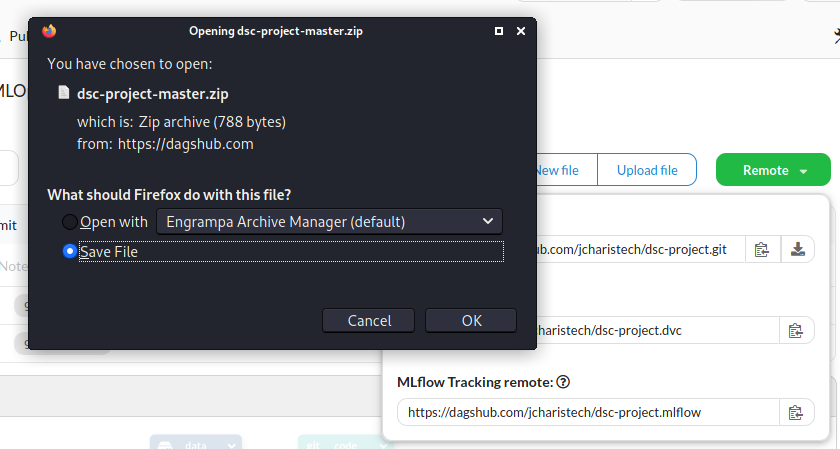Confirm the download with OK
The height and width of the screenshot is (449, 840).
tap(471, 320)
